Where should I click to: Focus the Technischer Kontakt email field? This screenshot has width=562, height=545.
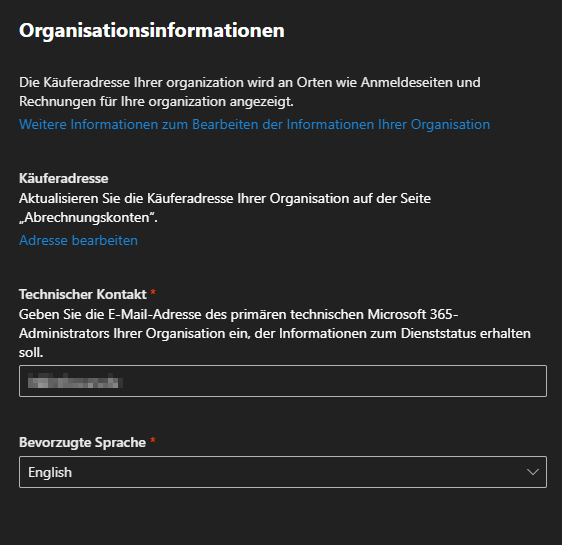[283, 381]
